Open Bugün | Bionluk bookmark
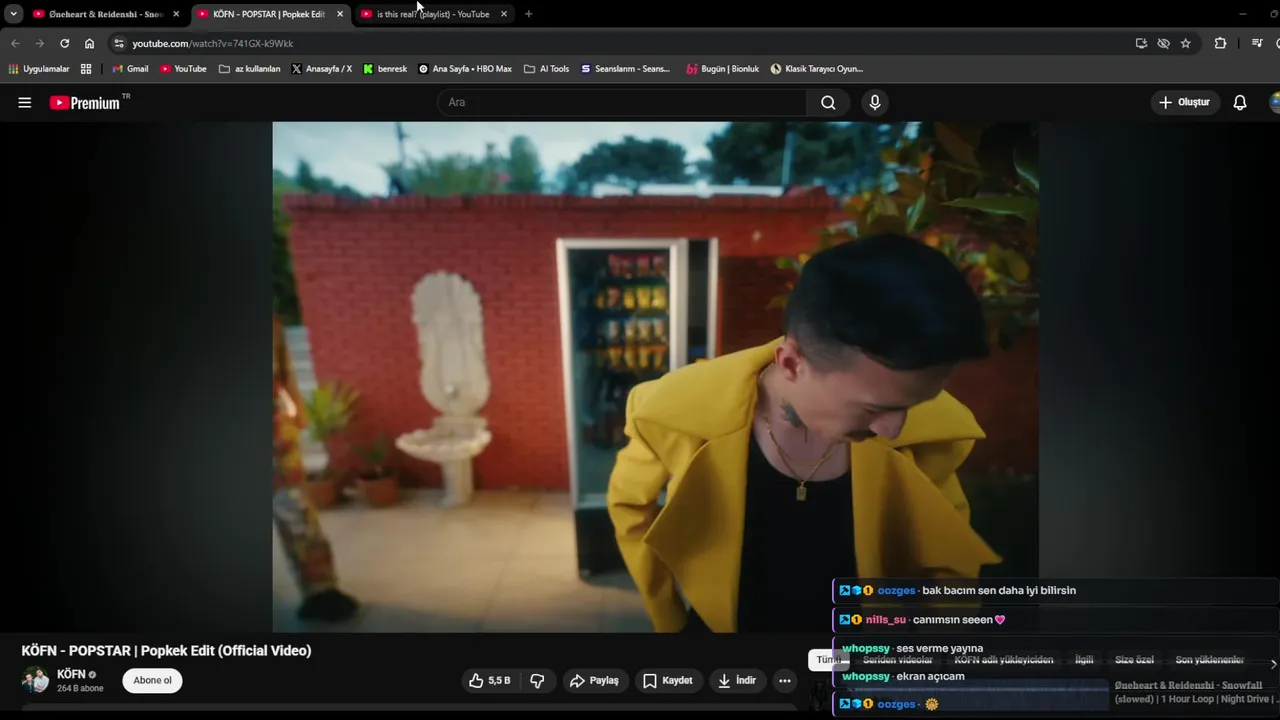 [x=722, y=69]
